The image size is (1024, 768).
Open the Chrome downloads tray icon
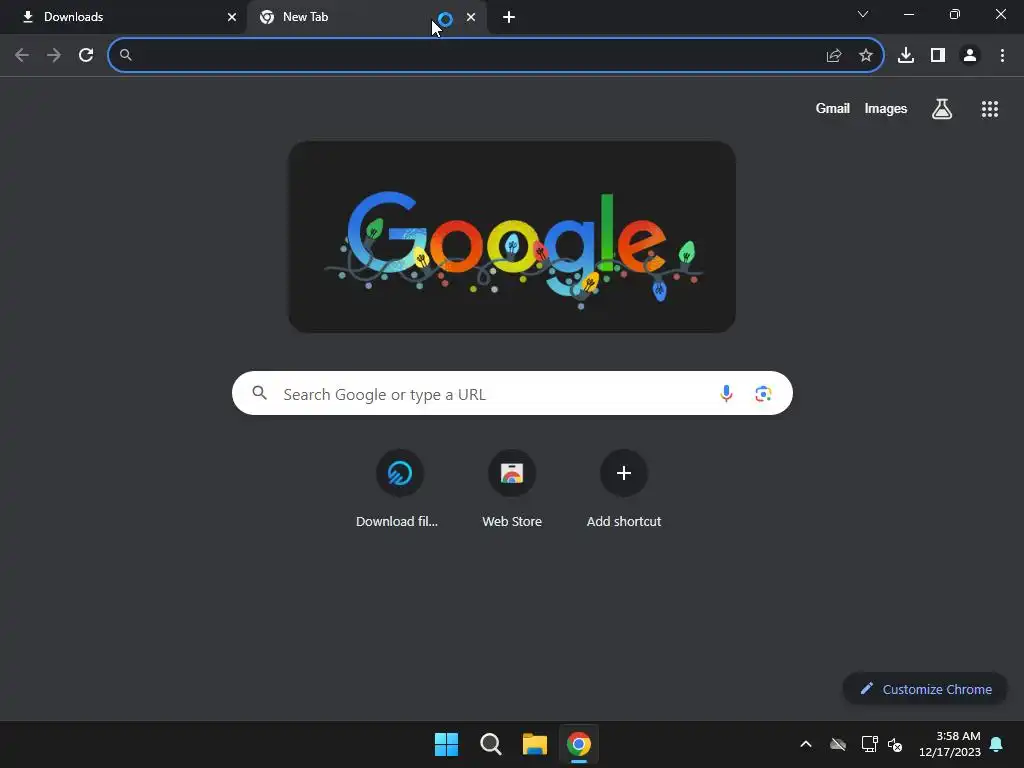[906, 56]
